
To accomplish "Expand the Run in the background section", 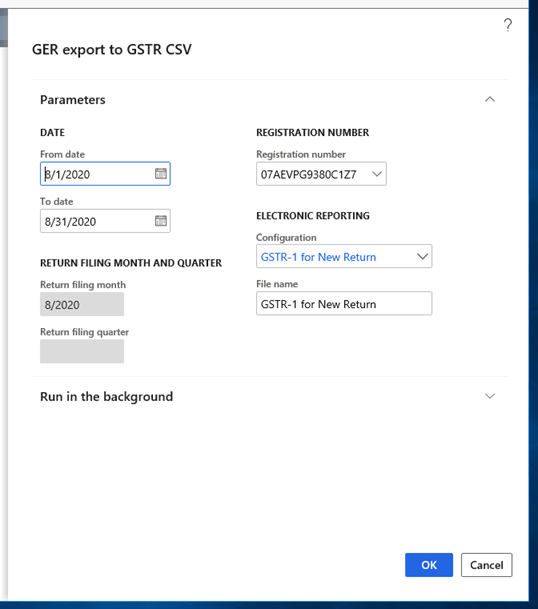I will [x=490, y=396].
